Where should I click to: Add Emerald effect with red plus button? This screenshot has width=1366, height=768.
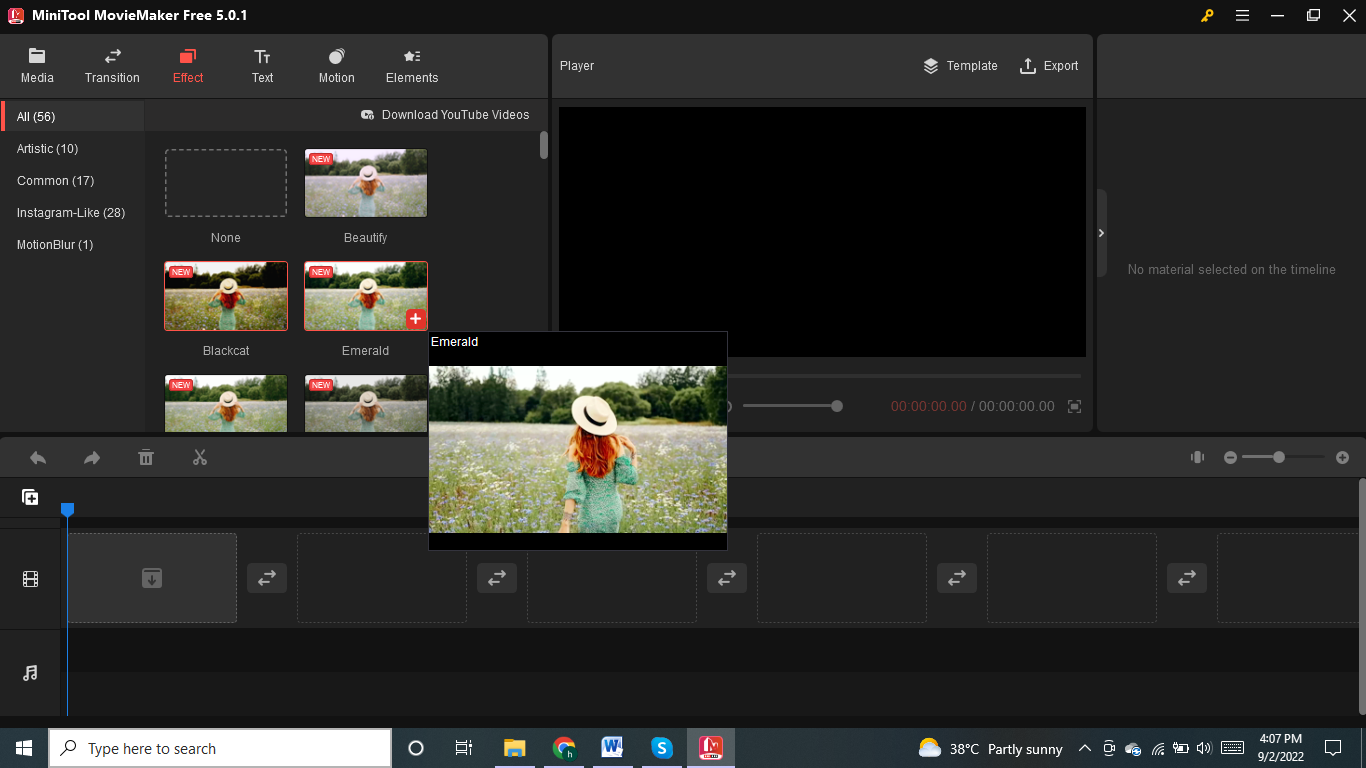(416, 319)
